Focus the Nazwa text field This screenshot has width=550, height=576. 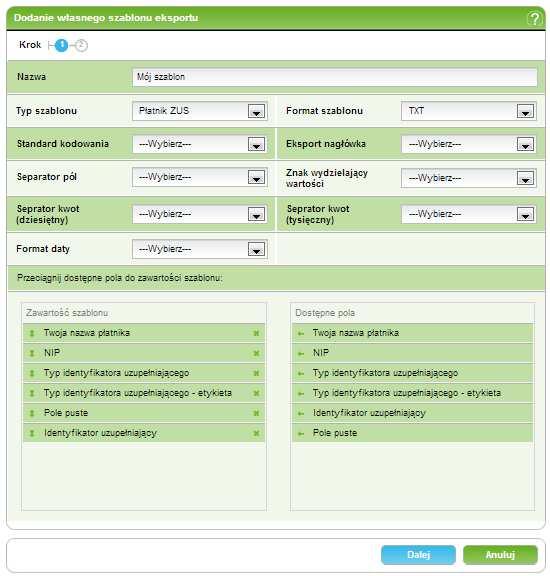pos(335,77)
